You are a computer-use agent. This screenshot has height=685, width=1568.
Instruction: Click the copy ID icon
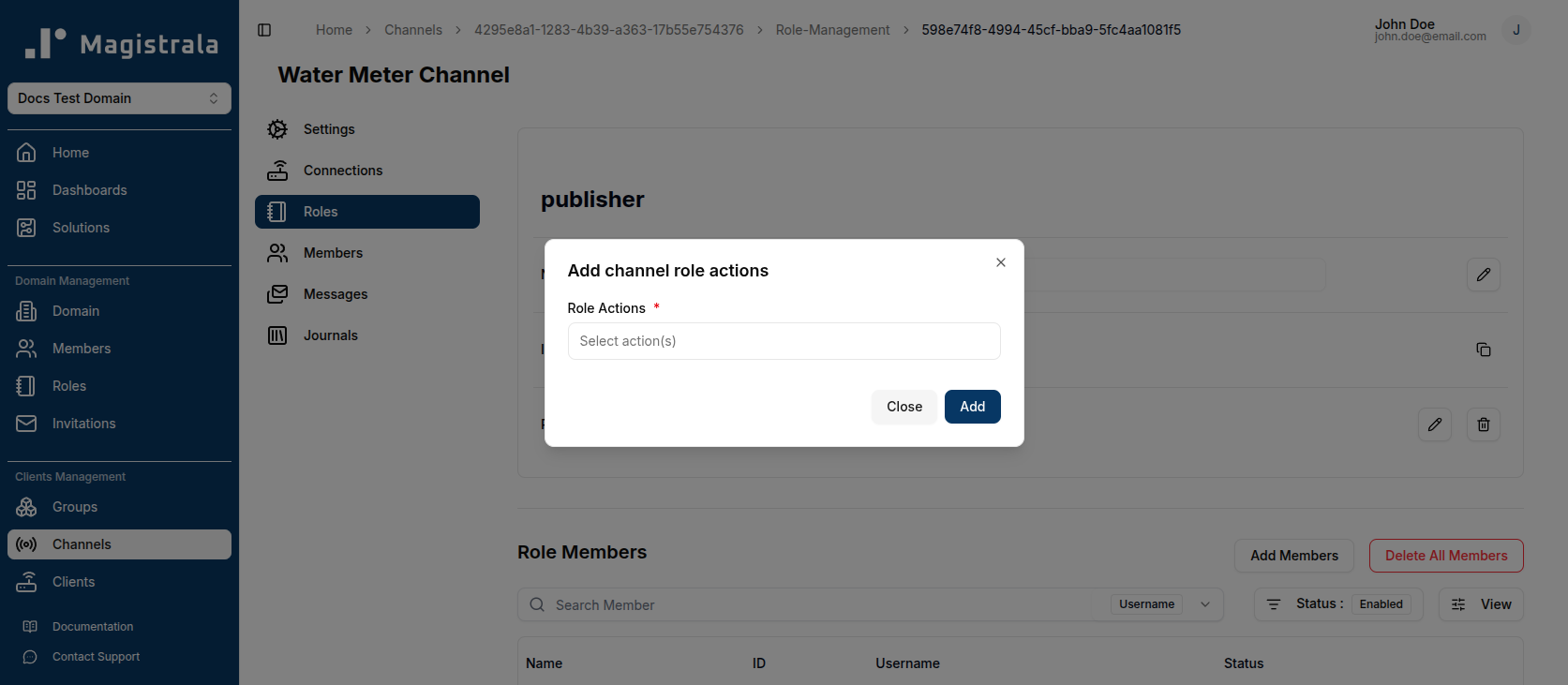point(1484,350)
